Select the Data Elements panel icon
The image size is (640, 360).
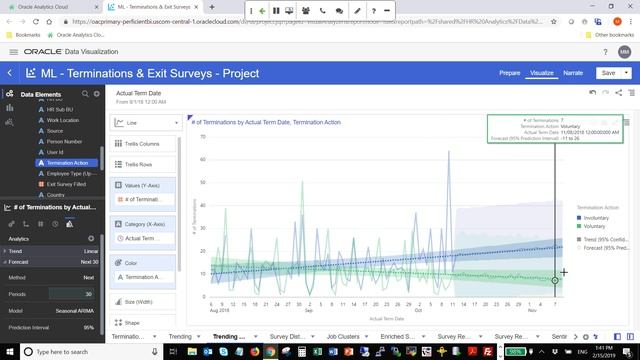(x=9, y=94)
